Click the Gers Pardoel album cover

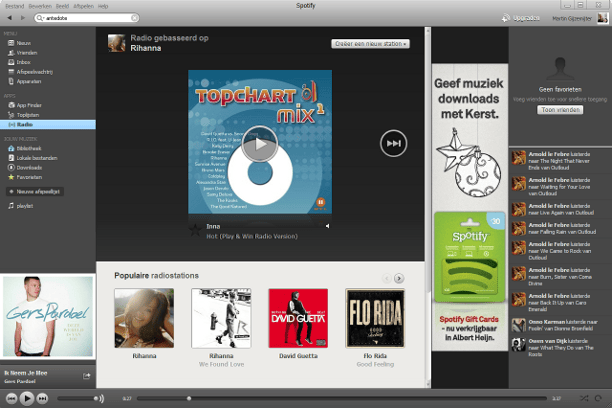click(48, 316)
